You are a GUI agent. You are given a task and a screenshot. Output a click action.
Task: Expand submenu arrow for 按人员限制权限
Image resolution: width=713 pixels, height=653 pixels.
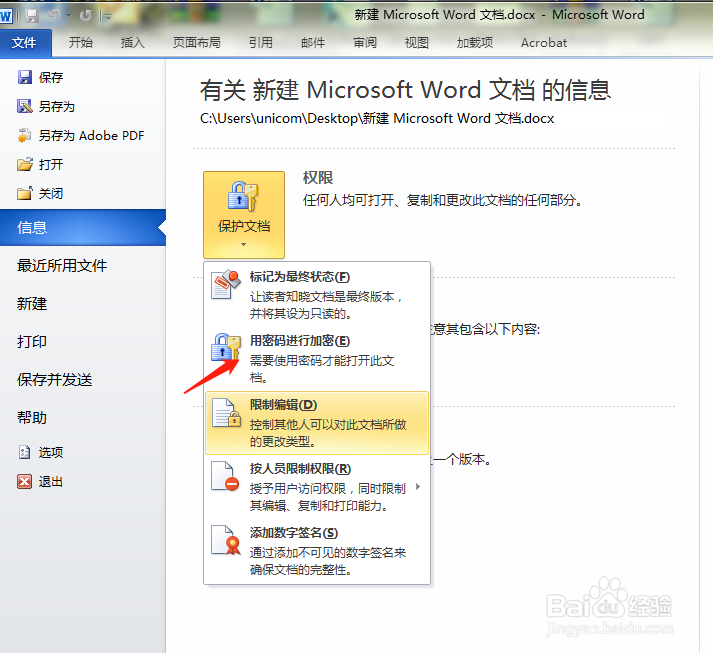coord(418,487)
